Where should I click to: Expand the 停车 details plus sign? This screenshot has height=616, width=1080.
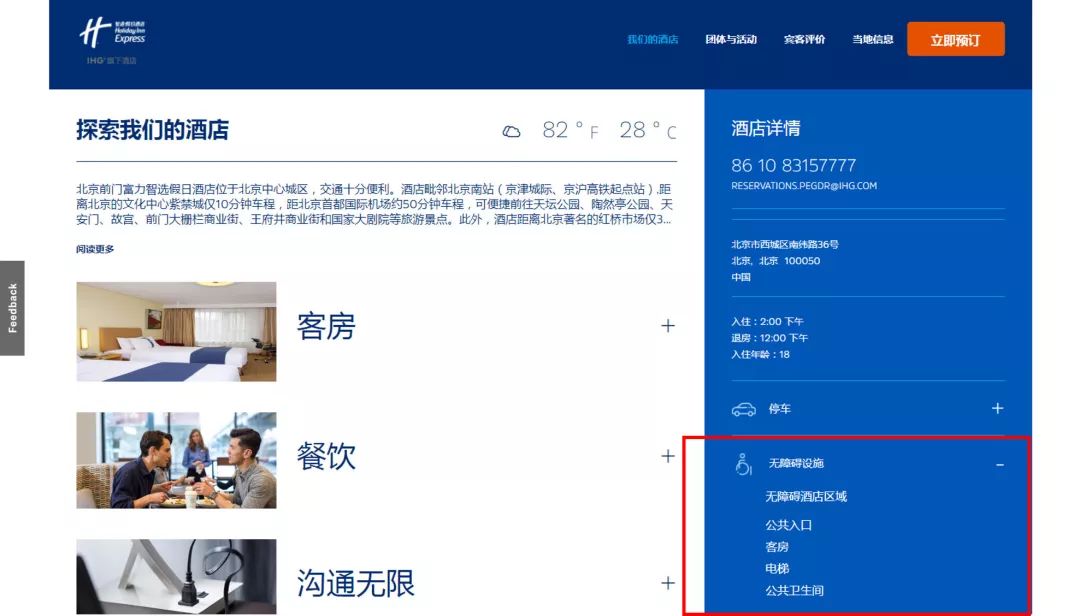pos(997,409)
